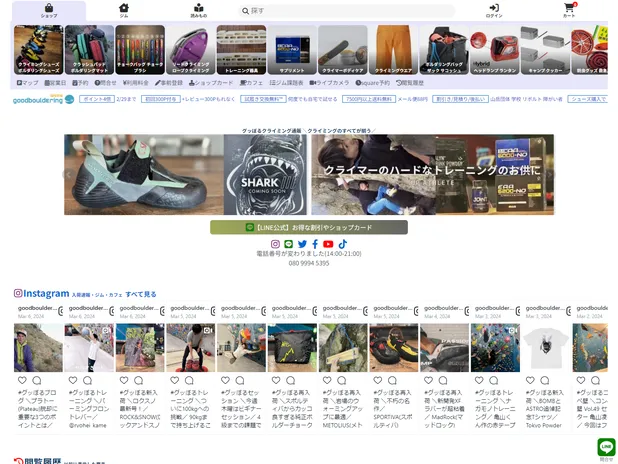Open the マップ map link
Image resolution: width=618 pixels, height=464 pixels.
(28, 83)
